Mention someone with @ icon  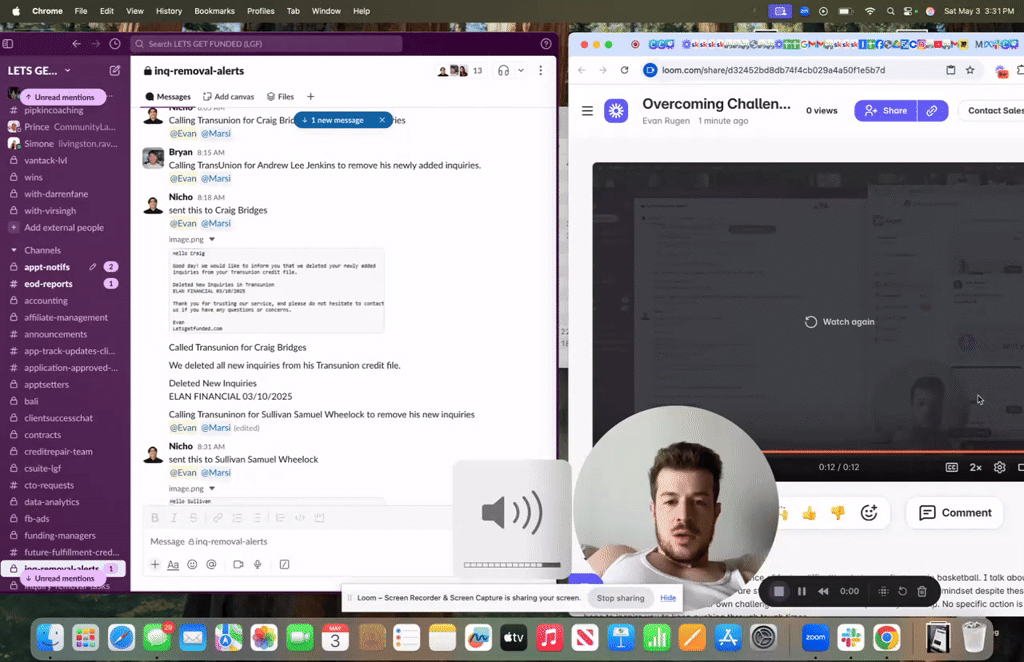pos(211,565)
